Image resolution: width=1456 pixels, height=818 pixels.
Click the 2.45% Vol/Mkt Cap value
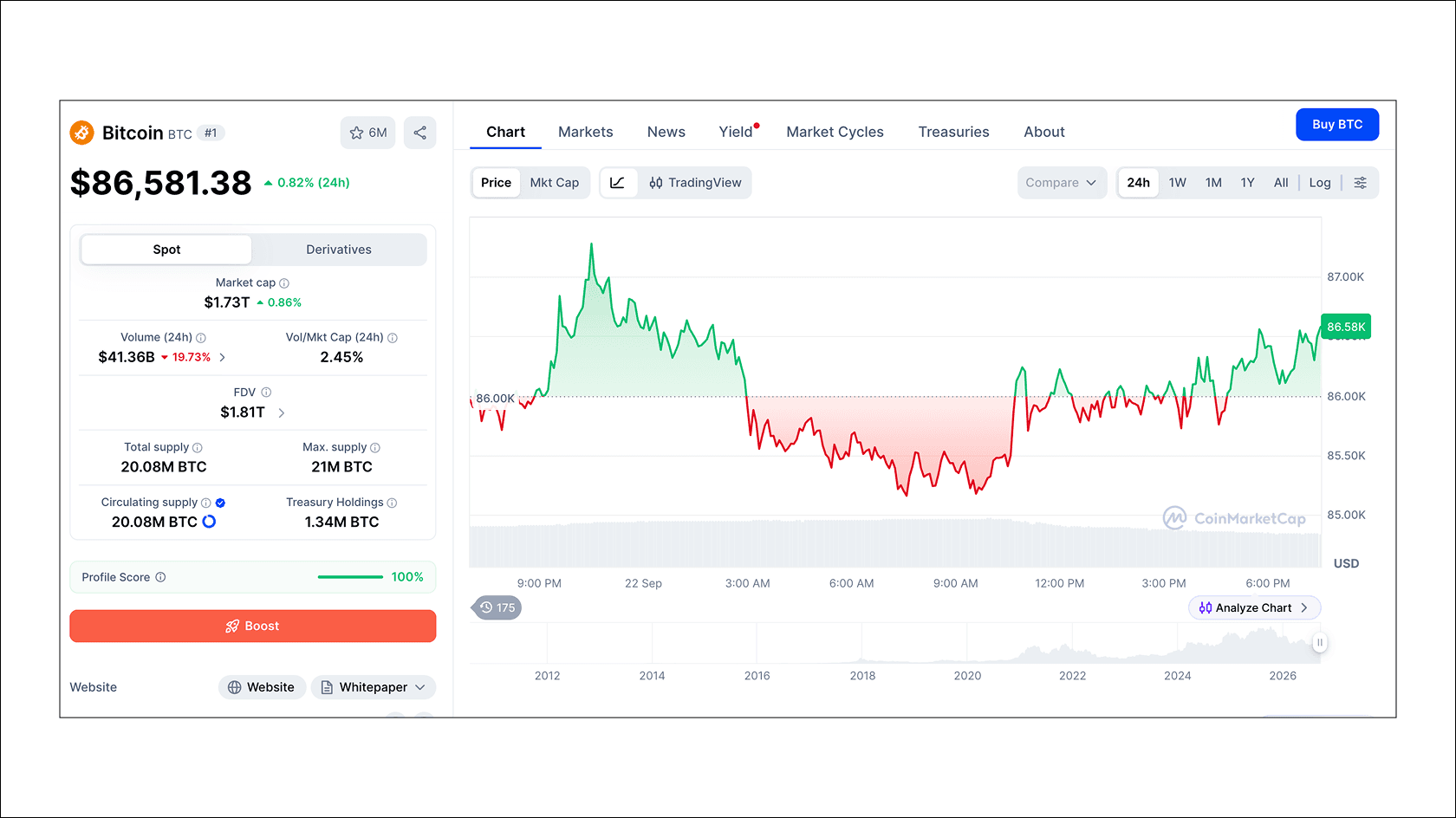click(341, 357)
